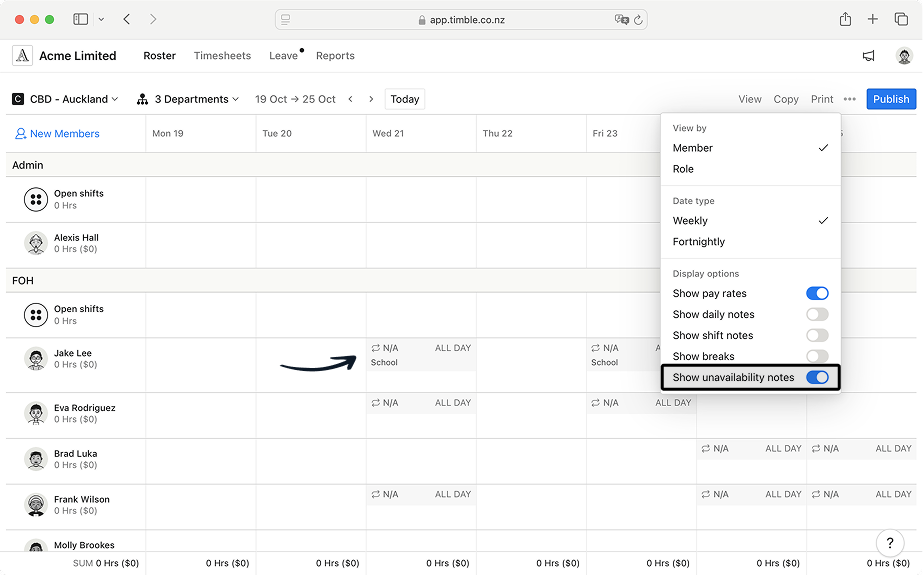This screenshot has width=923, height=576.
Task: Click the Publish button
Action: 891,99
